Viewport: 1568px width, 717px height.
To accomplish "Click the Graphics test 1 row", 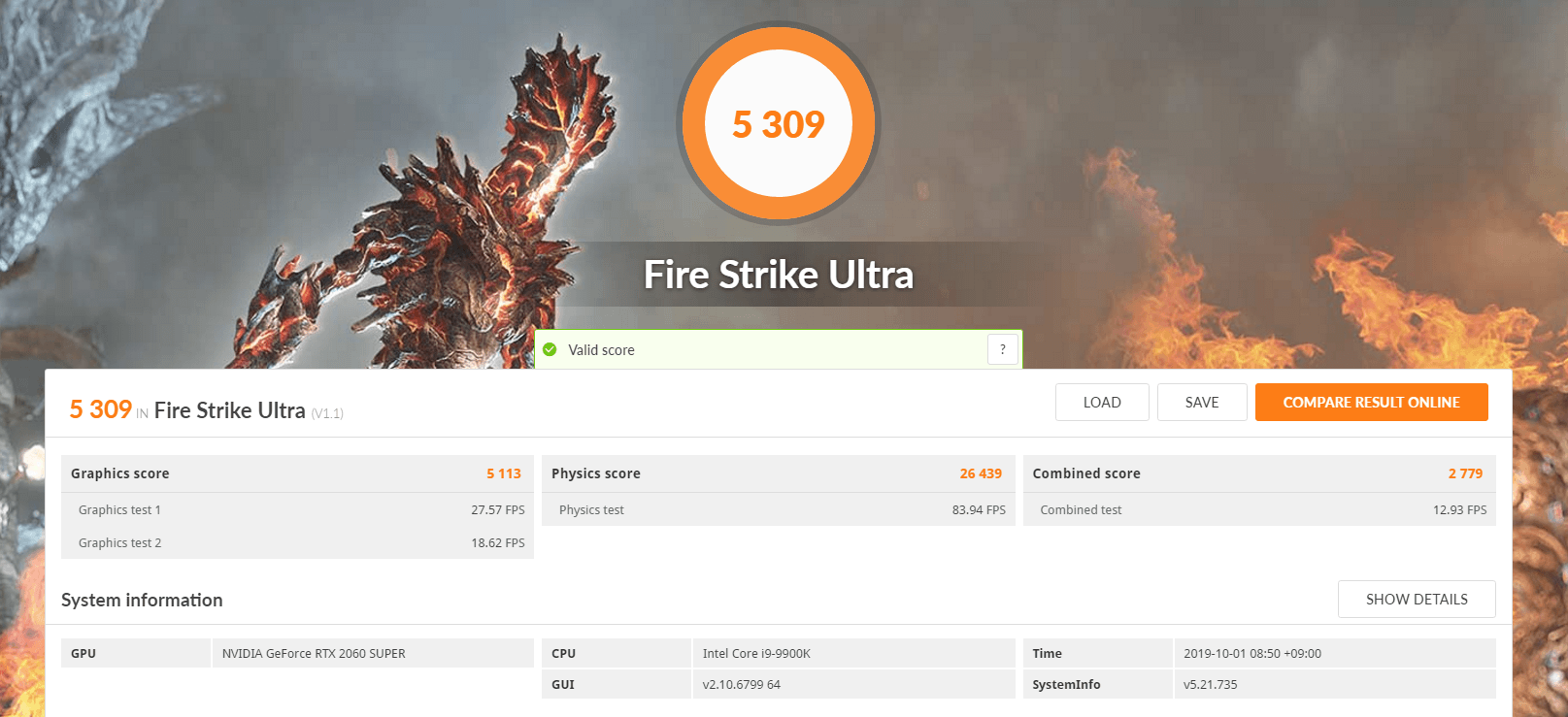I will coord(297,509).
